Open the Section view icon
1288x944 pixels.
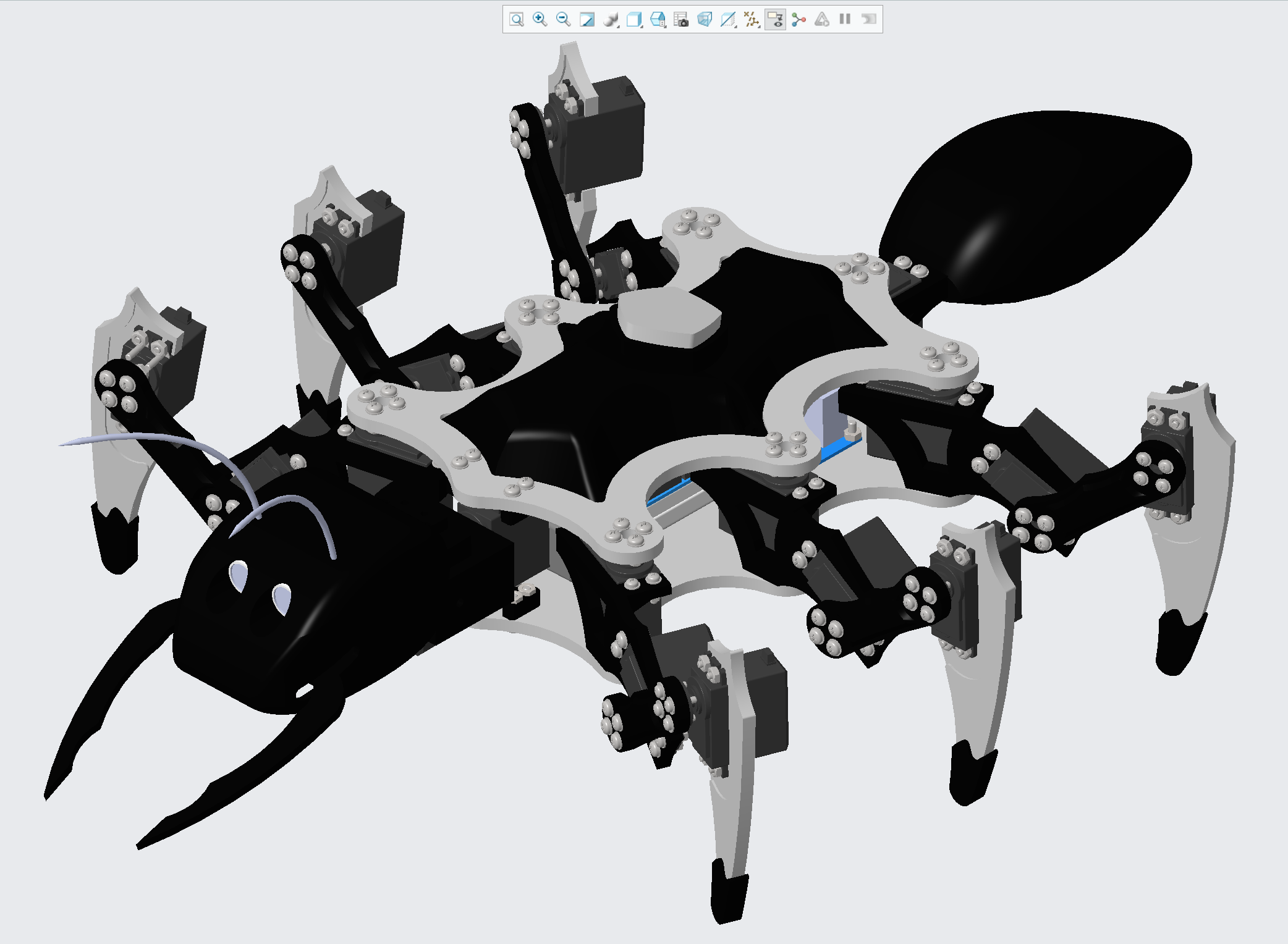[x=728, y=19]
